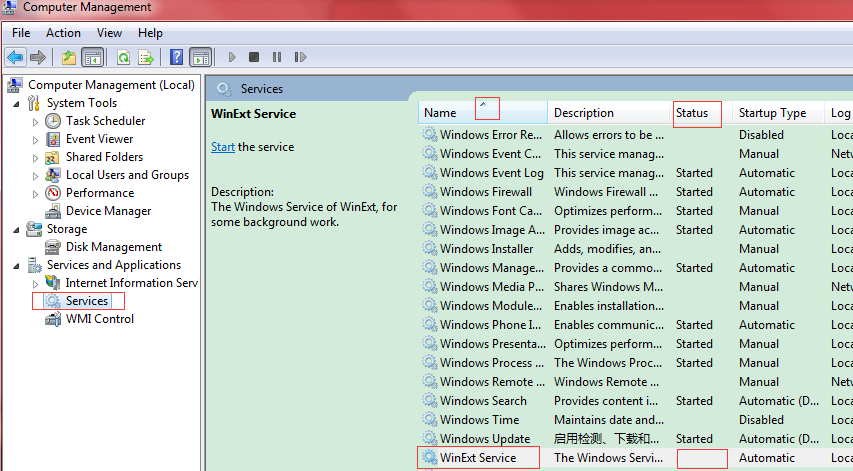Image resolution: width=853 pixels, height=471 pixels.
Task: Open the Help menu
Action: coord(150,33)
